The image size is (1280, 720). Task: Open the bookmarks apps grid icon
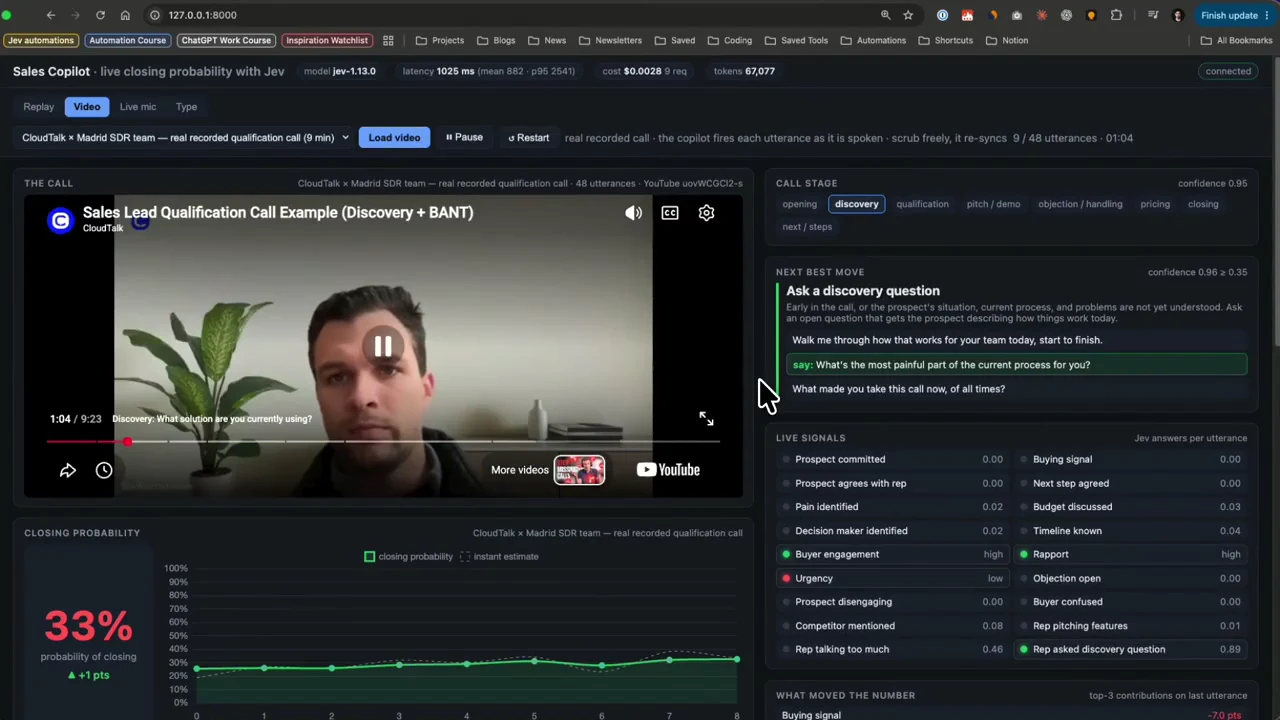pos(388,40)
